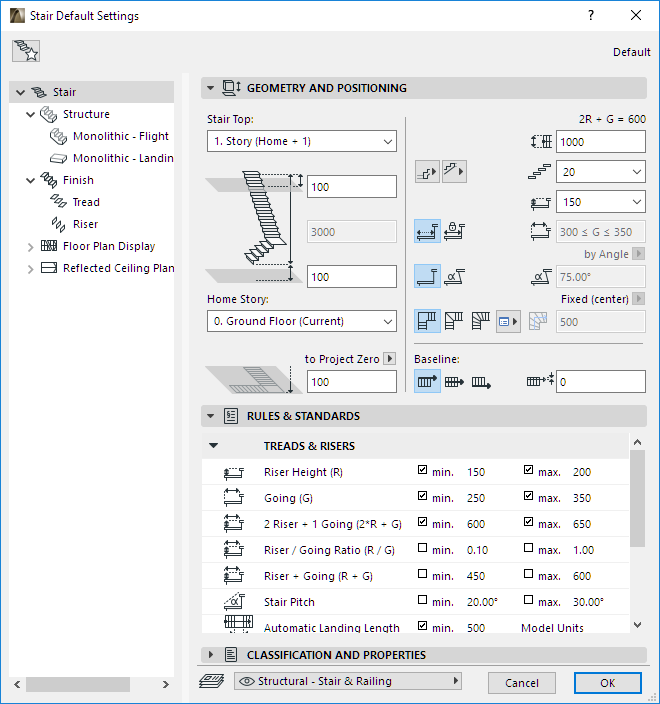Open the Structural - Stair & Railing layer selector

point(348,681)
